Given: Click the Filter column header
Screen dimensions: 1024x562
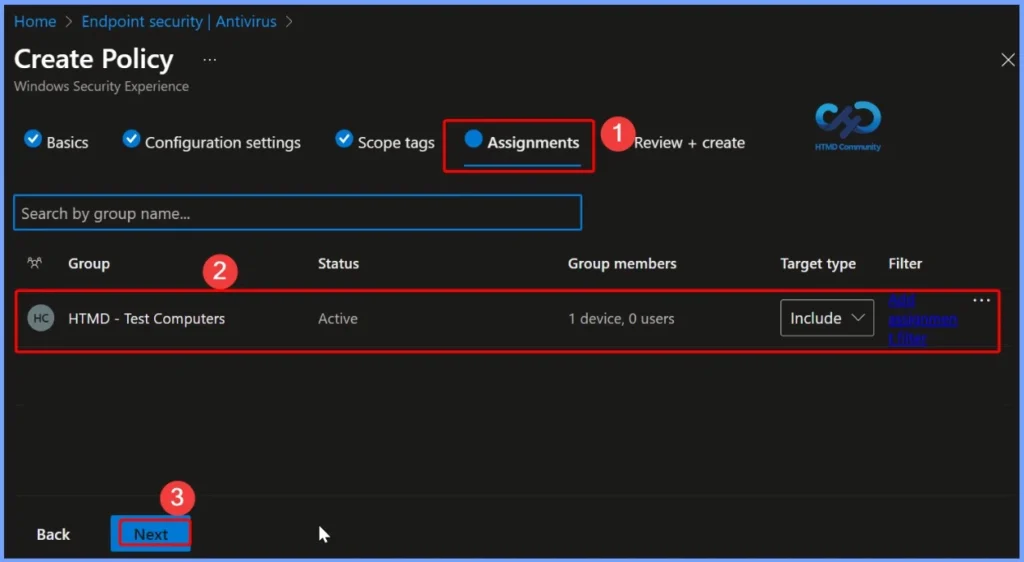Looking at the screenshot, I should coord(905,264).
